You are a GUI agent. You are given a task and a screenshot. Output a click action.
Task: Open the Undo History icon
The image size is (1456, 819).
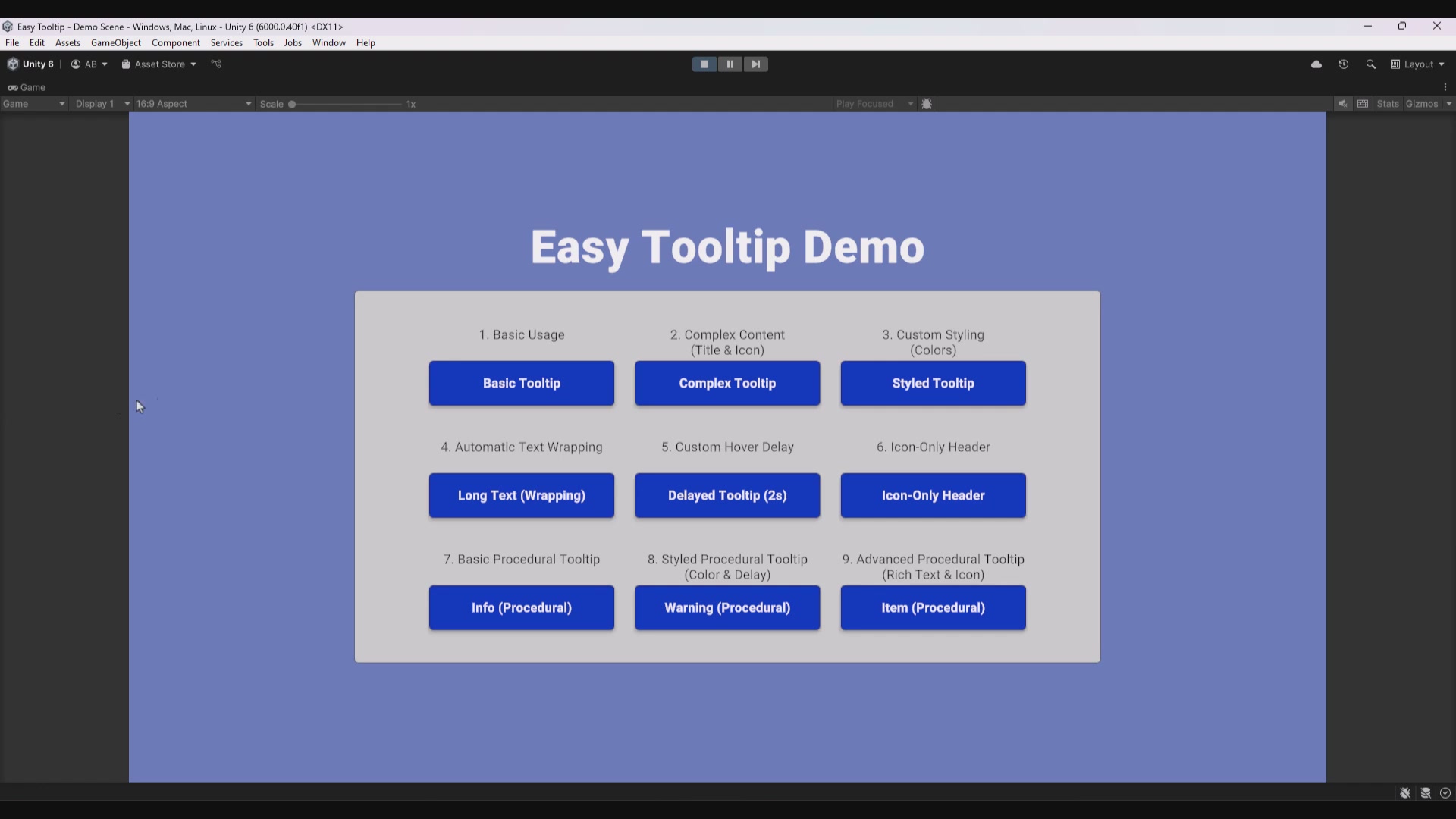coord(1344,64)
